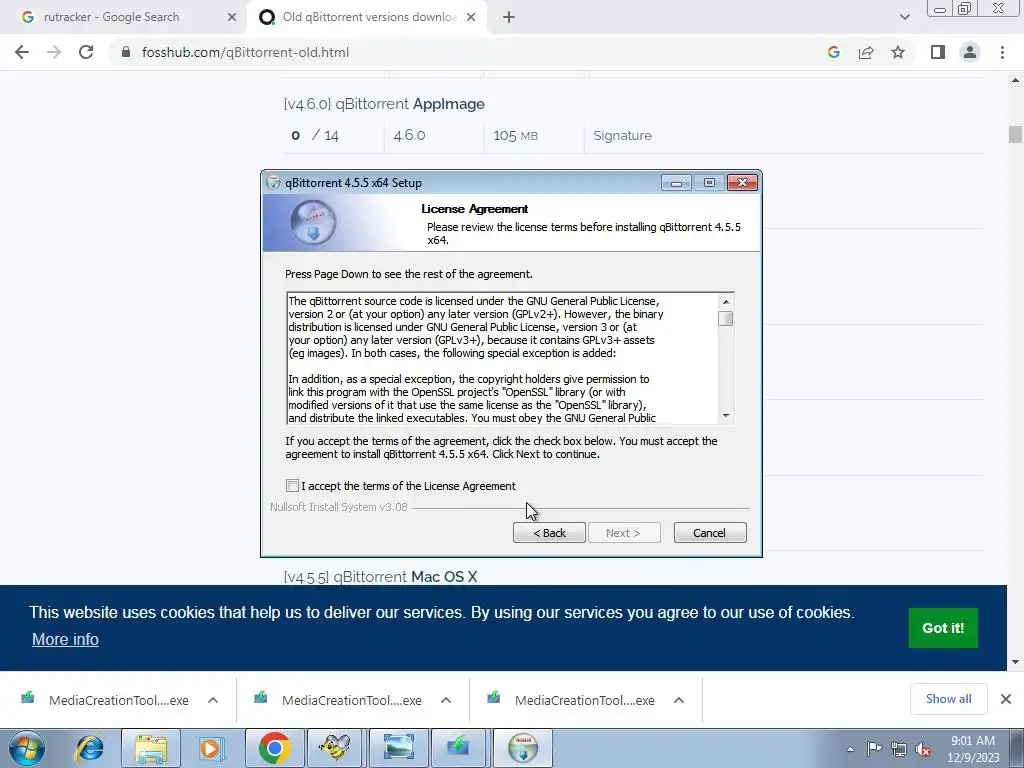The image size is (1024, 768).
Task: Cancel the qBittorrent setup
Action: pyautogui.click(x=709, y=533)
